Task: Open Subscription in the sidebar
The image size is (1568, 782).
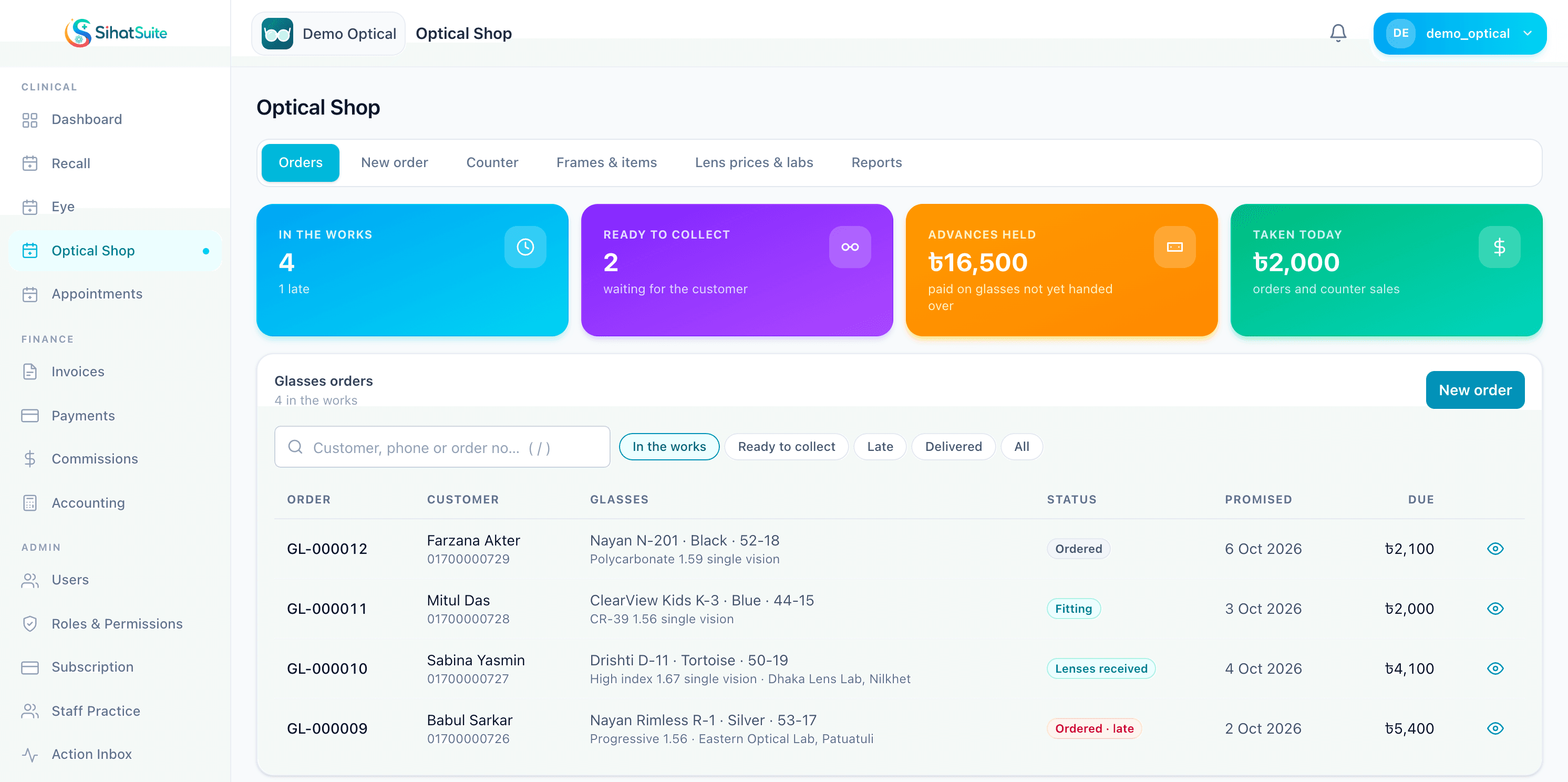Action: [x=115, y=667]
